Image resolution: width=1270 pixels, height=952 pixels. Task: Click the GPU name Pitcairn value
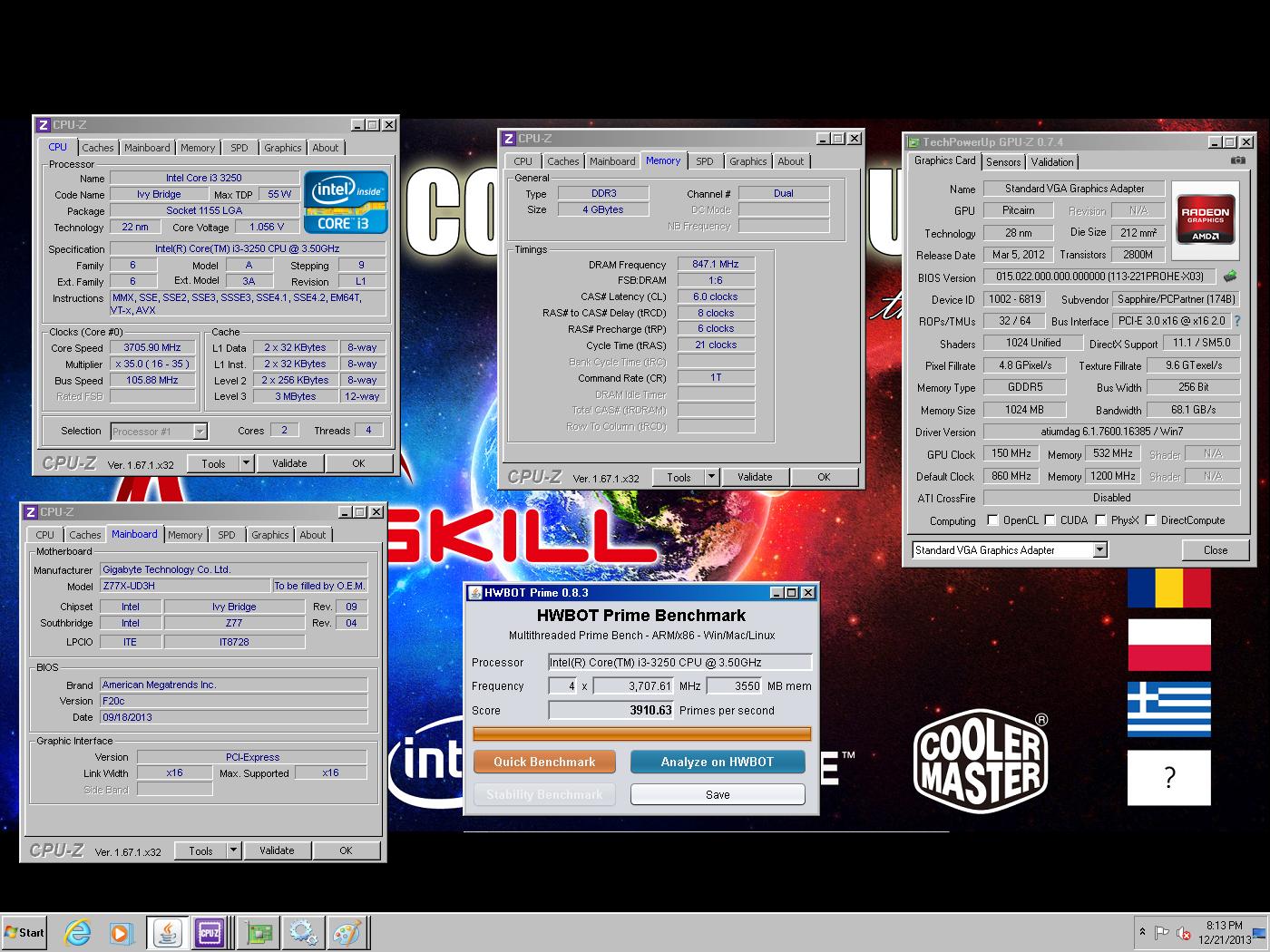click(1019, 210)
